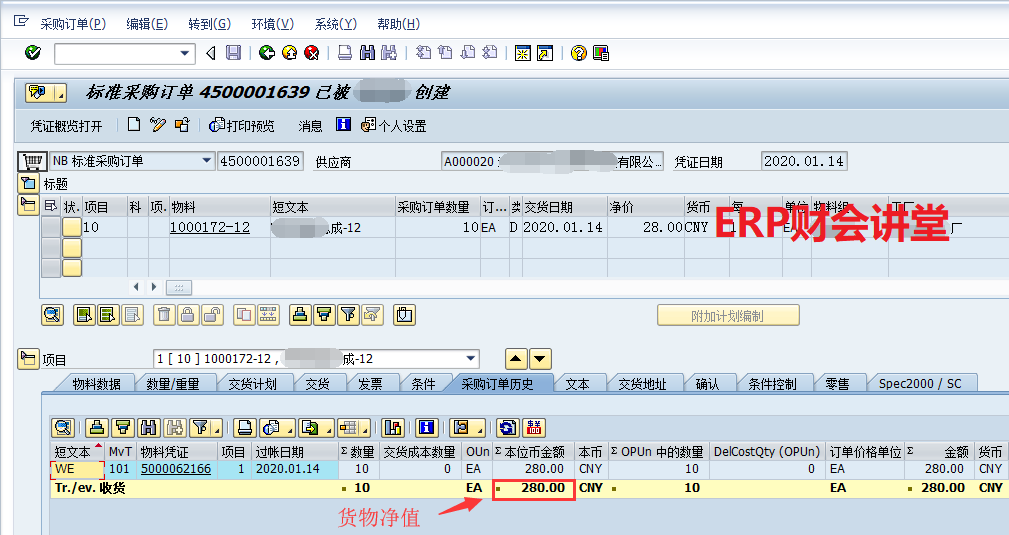
Task: Select the row selector for item 10
Action: 50,227
